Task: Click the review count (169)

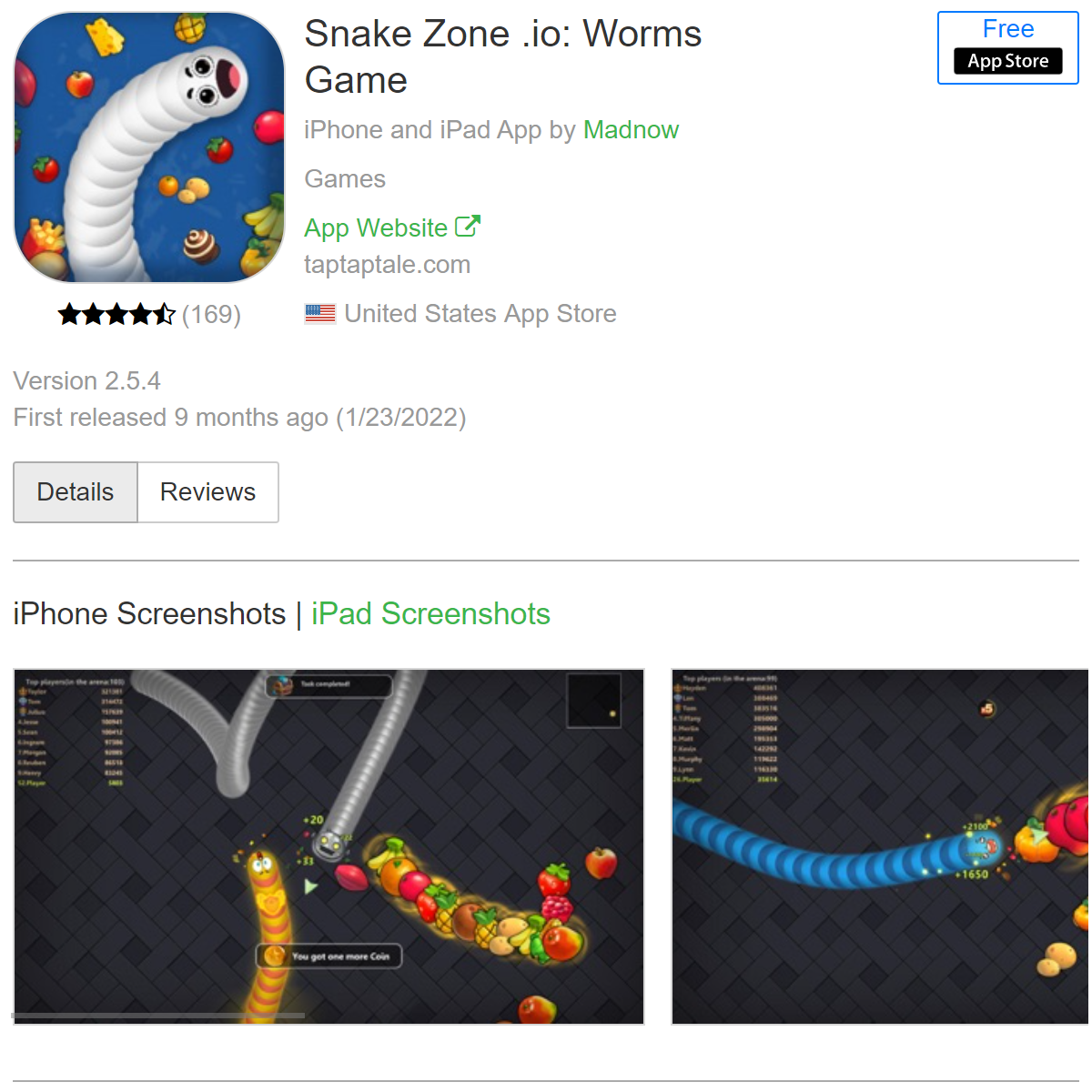Action: tap(211, 315)
